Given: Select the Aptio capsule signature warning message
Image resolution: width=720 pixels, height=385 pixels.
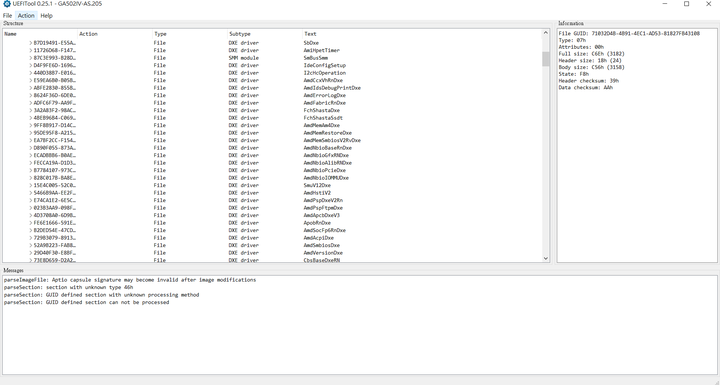Looking at the screenshot, I should 130,280.
